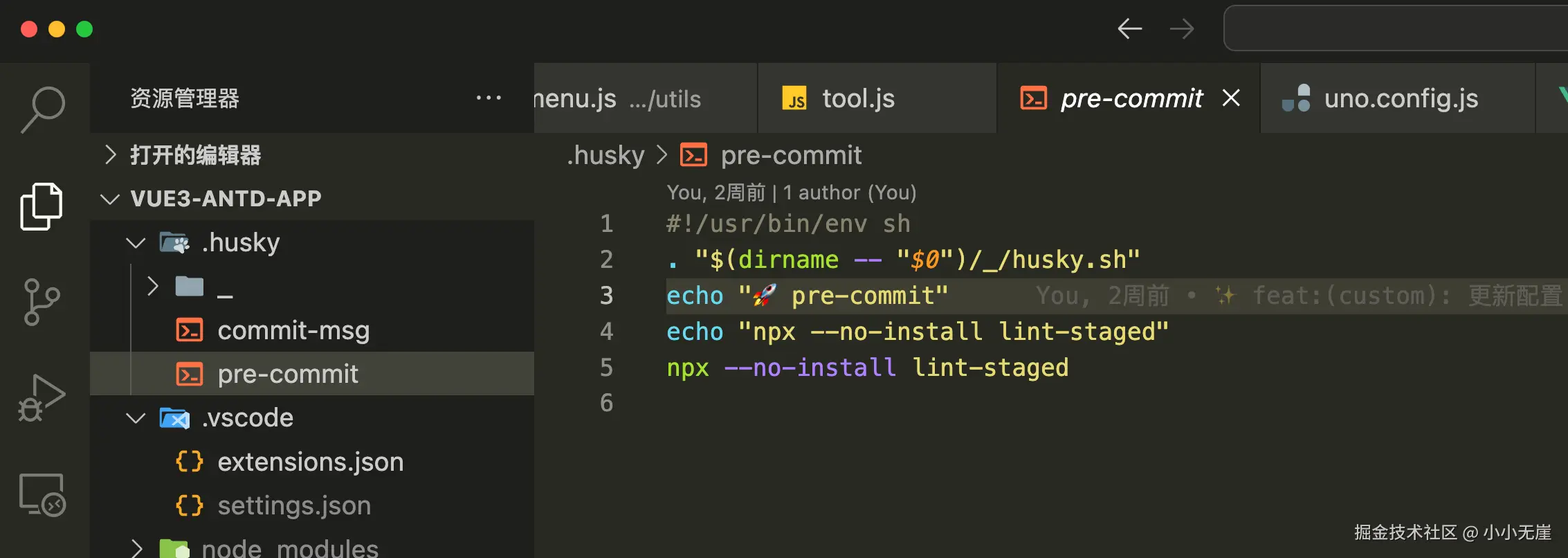Open explorer more actions ellipsis
Image resolution: width=1568 pixels, height=558 pixels.
(x=489, y=98)
